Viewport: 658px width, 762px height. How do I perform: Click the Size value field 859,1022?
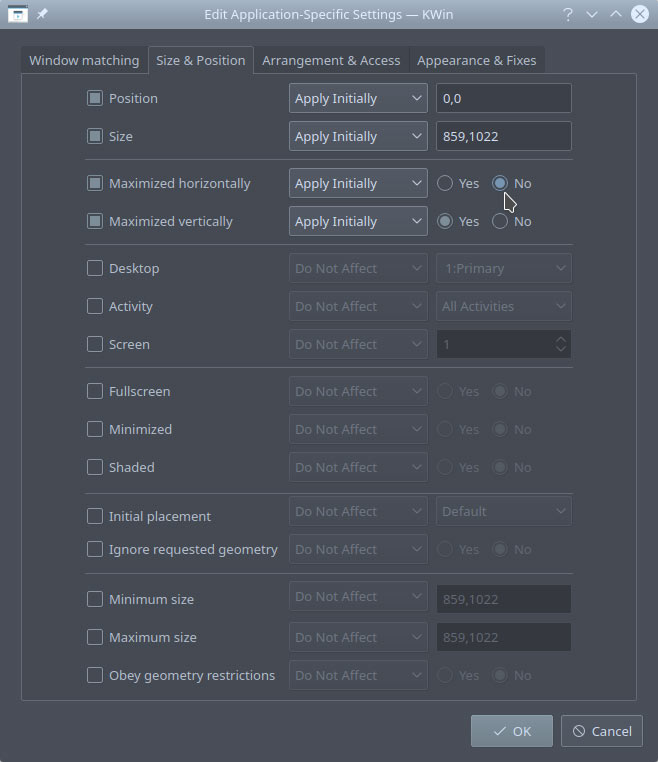[x=503, y=136]
